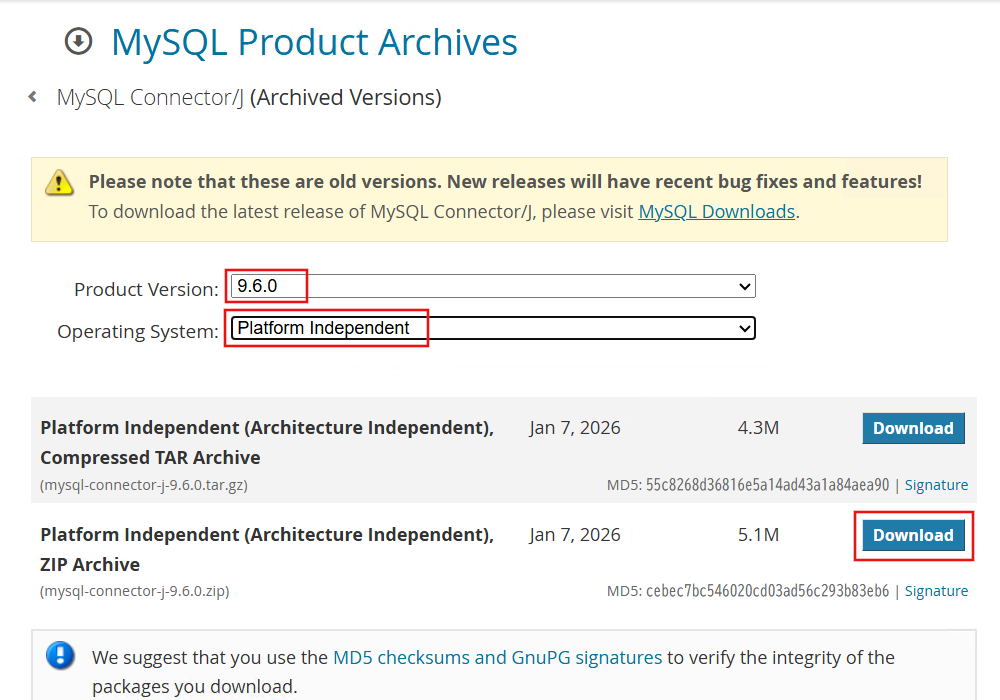
Task: Click the Product Version label
Action: pyautogui.click(x=146, y=289)
